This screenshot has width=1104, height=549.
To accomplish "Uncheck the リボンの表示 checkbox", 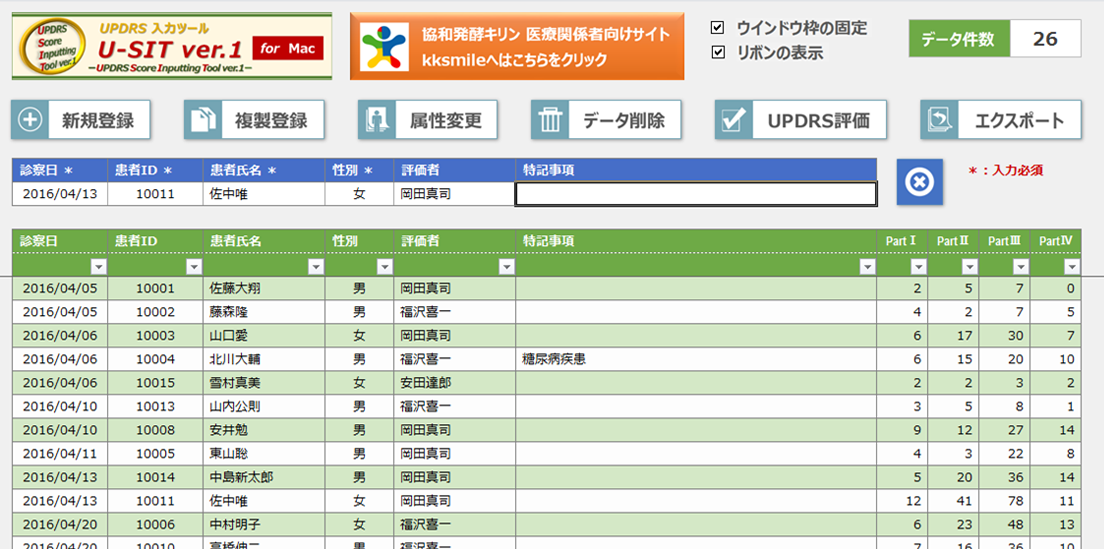I will coord(718,53).
